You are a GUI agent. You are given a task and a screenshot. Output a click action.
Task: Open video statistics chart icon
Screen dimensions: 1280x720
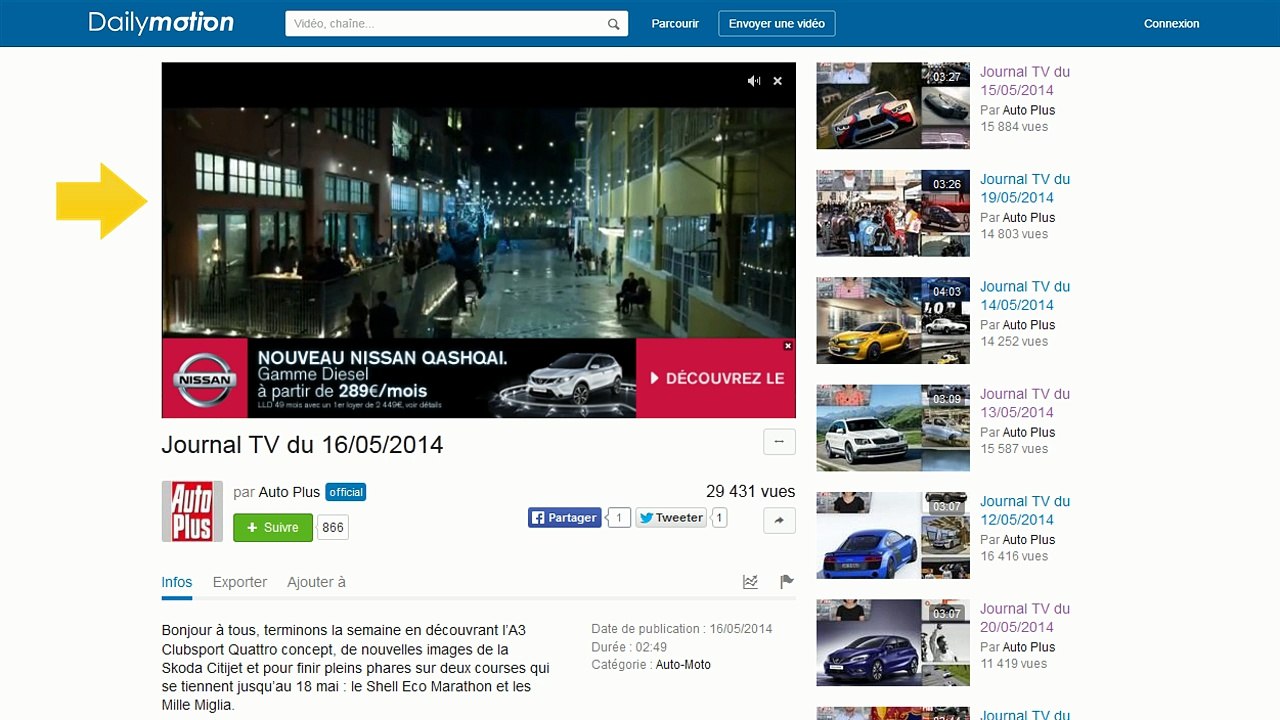tap(750, 581)
